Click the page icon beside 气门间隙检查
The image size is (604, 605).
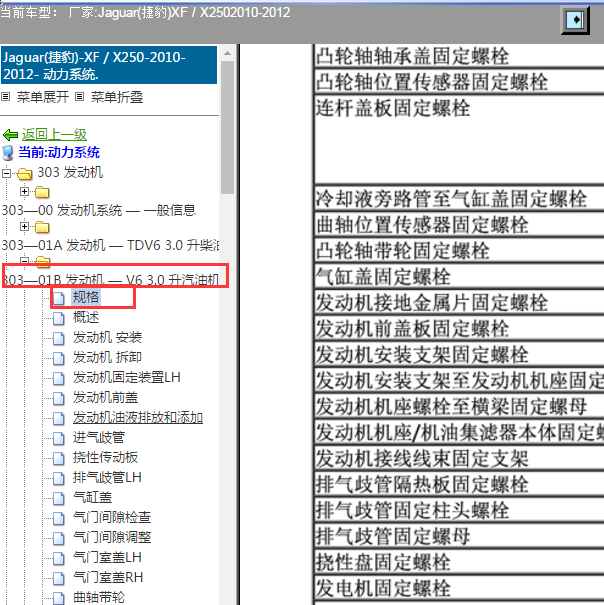click(59, 519)
